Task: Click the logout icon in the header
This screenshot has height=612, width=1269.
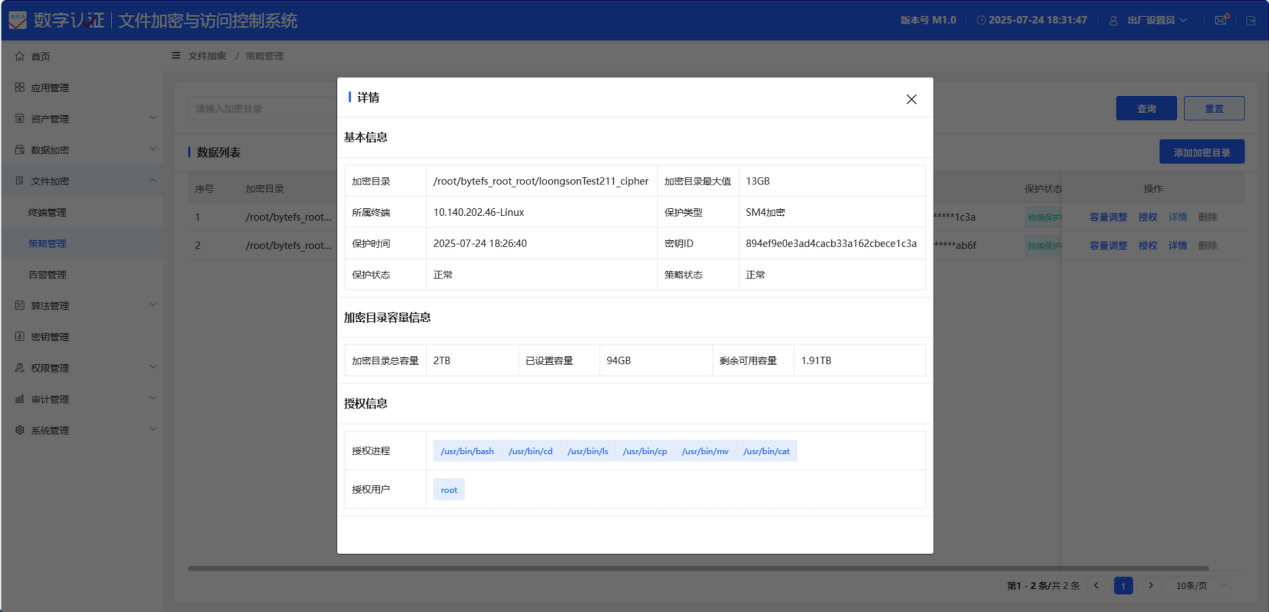Action: [1251, 20]
